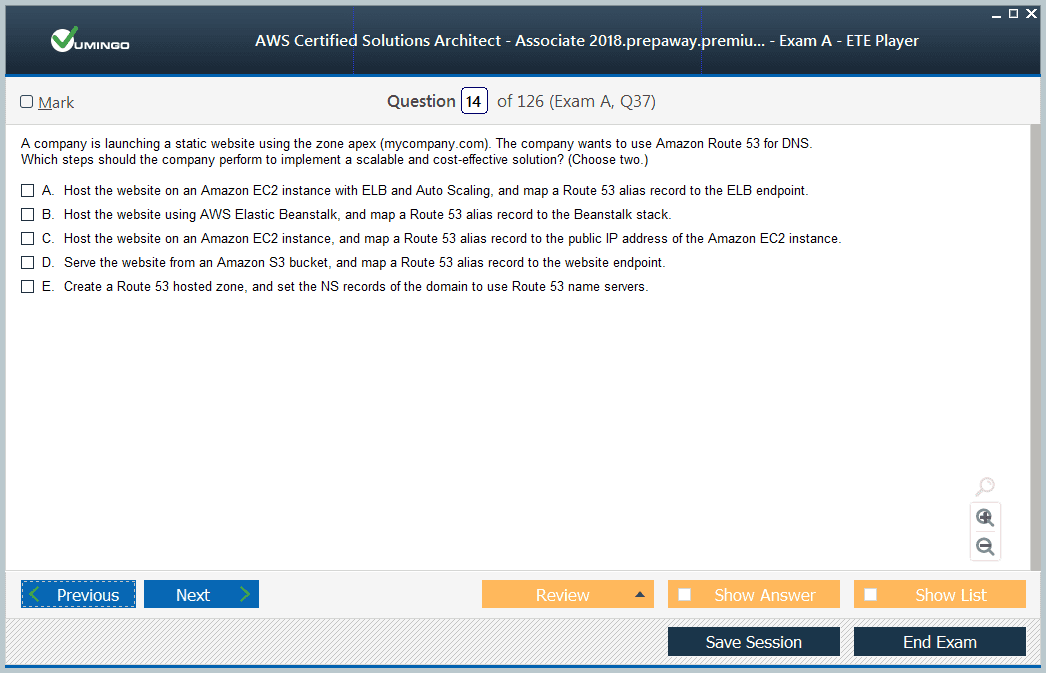This screenshot has height=673, width=1046.
Task: Go to the Next question
Action: (201, 594)
